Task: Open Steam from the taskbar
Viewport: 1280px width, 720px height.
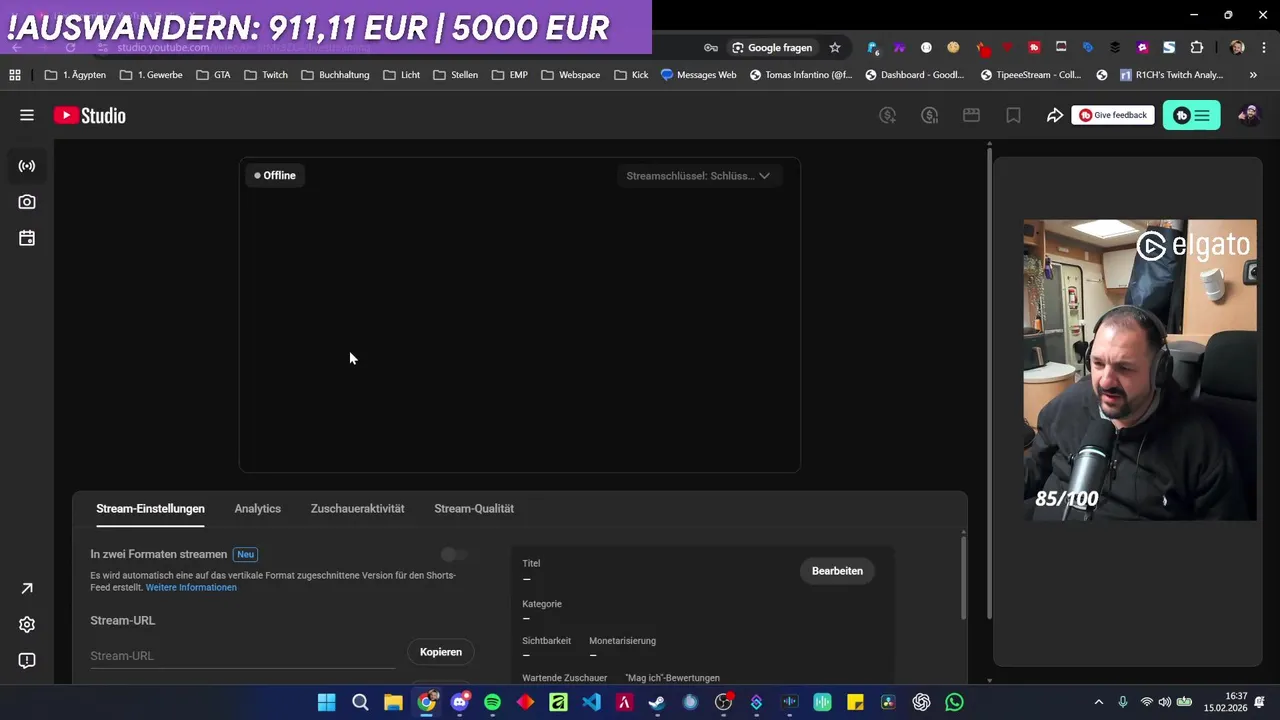Action: (x=657, y=702)
